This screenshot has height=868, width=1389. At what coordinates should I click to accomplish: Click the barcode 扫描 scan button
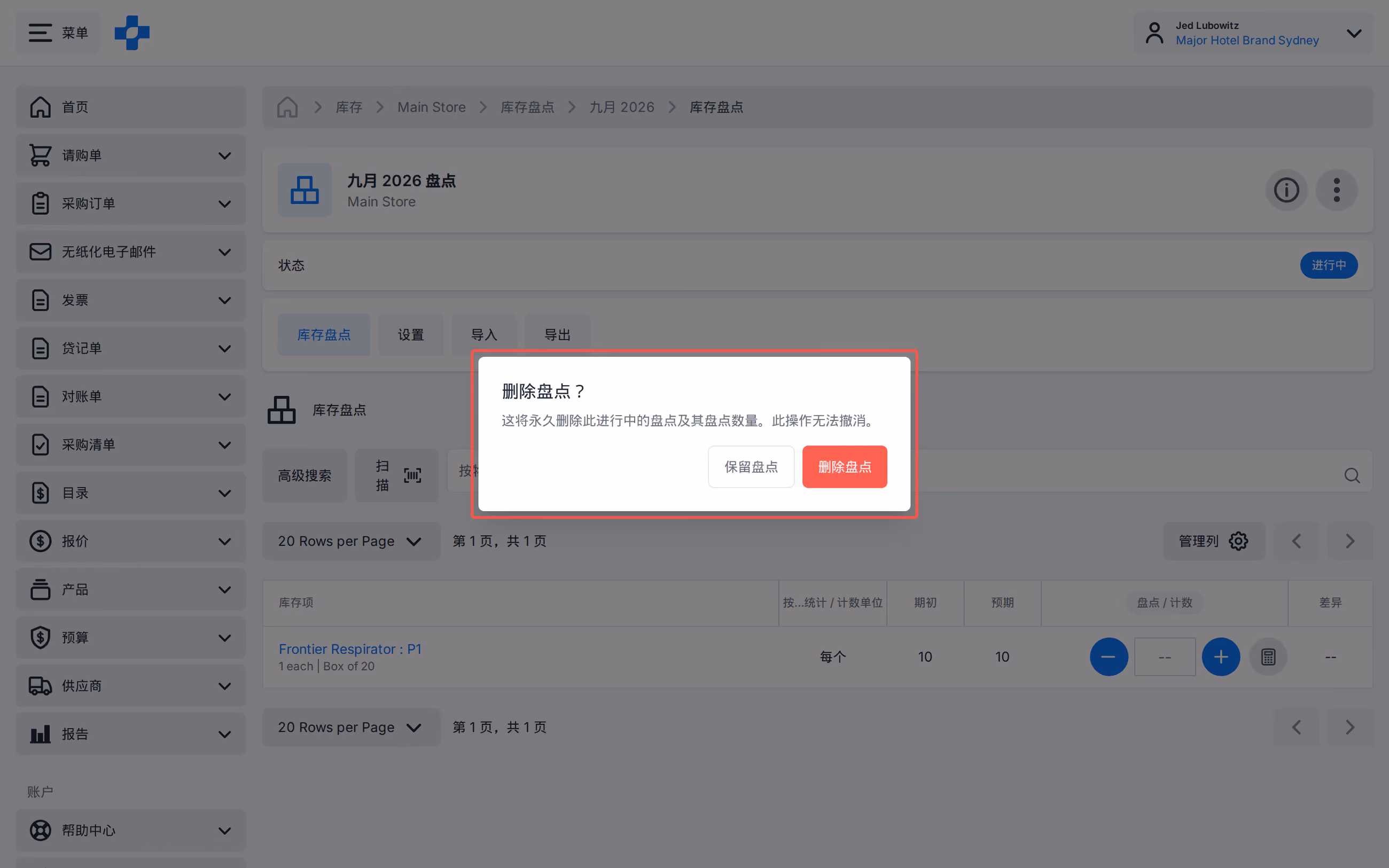click(x=396, y=475)
